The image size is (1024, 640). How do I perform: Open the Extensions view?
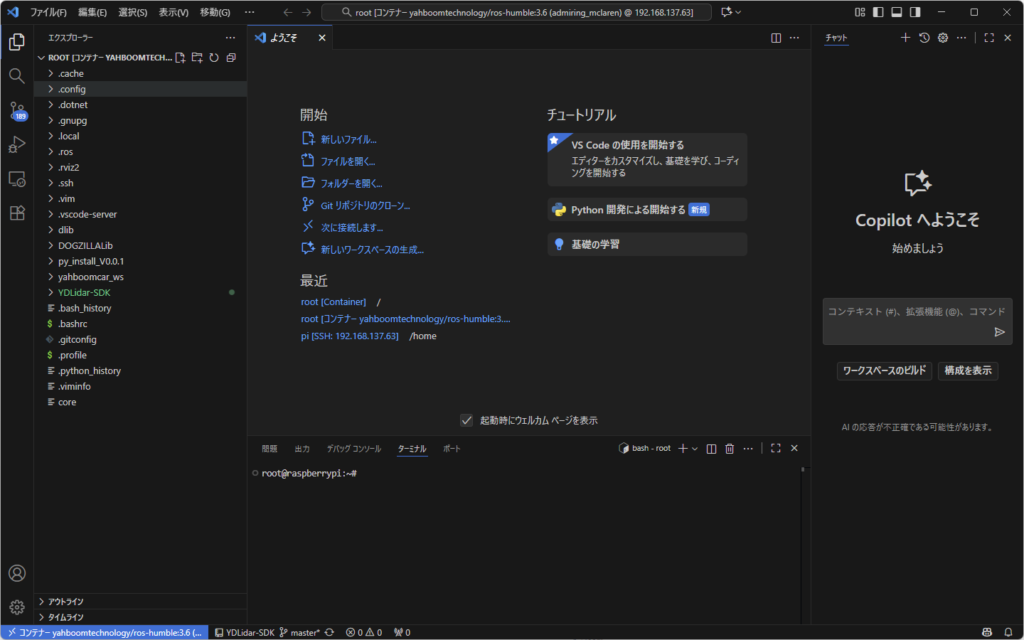pyautogui.click(x=16, y=213)
